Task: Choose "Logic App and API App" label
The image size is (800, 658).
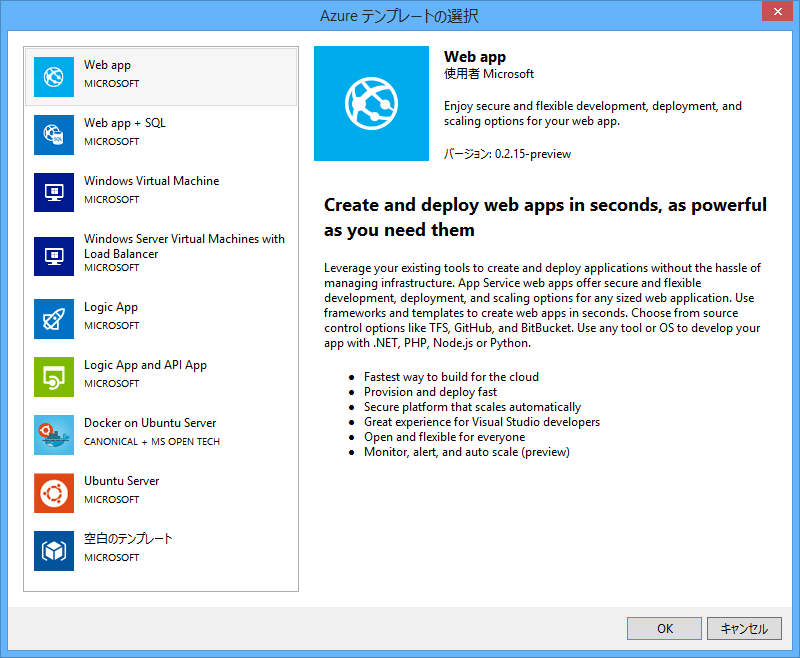Action: point(145,365)
